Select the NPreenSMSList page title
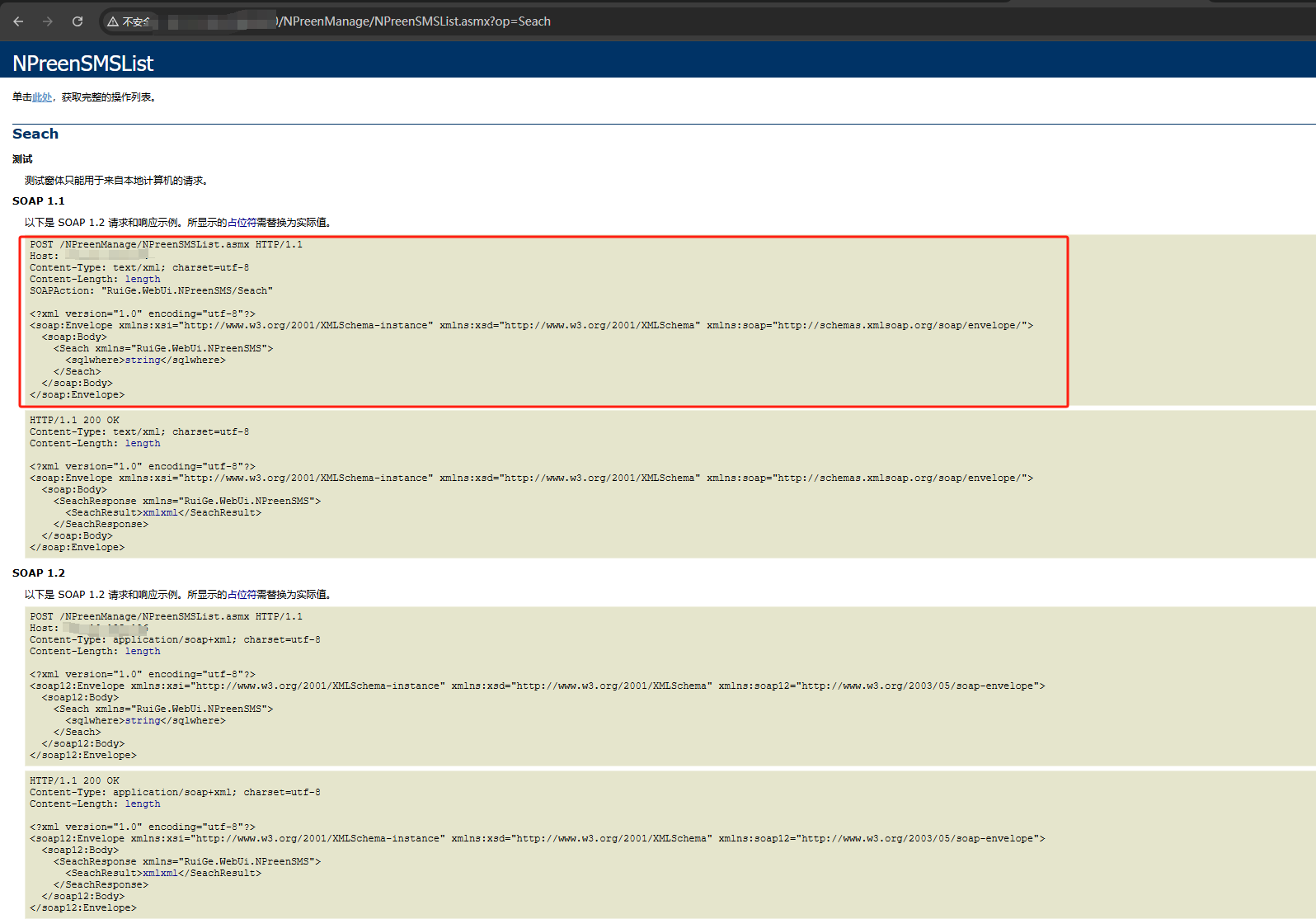 click(x=83, y=64)
